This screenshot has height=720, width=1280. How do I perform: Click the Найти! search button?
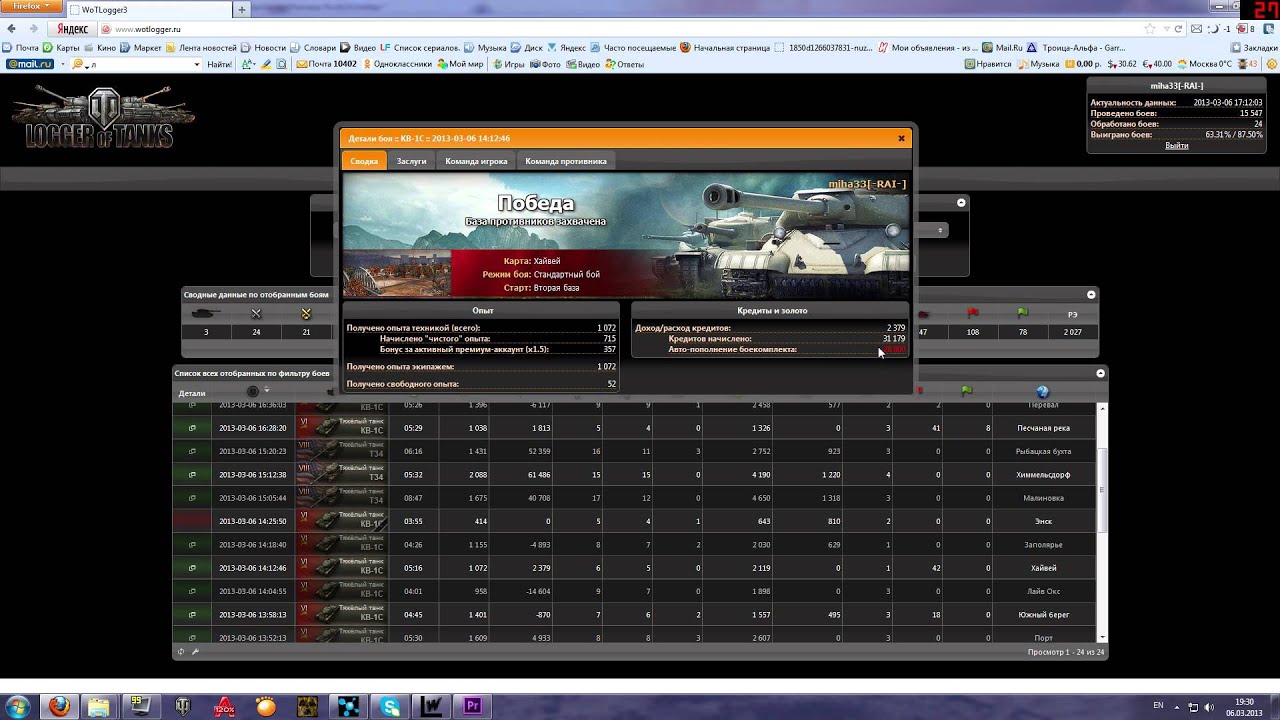219,64
